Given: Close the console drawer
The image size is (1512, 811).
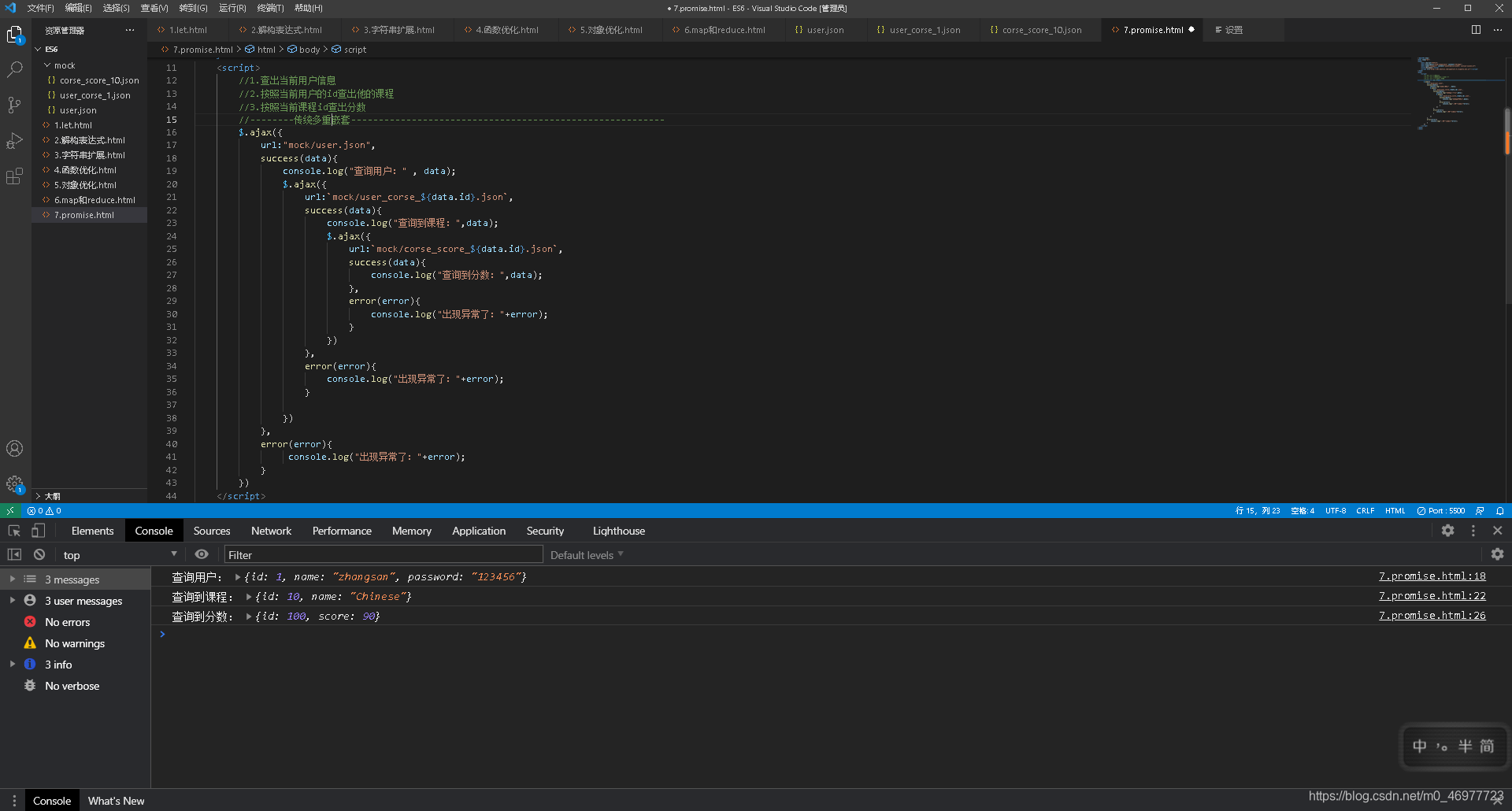Looking at the screenshot, I should pos(1498,800).
